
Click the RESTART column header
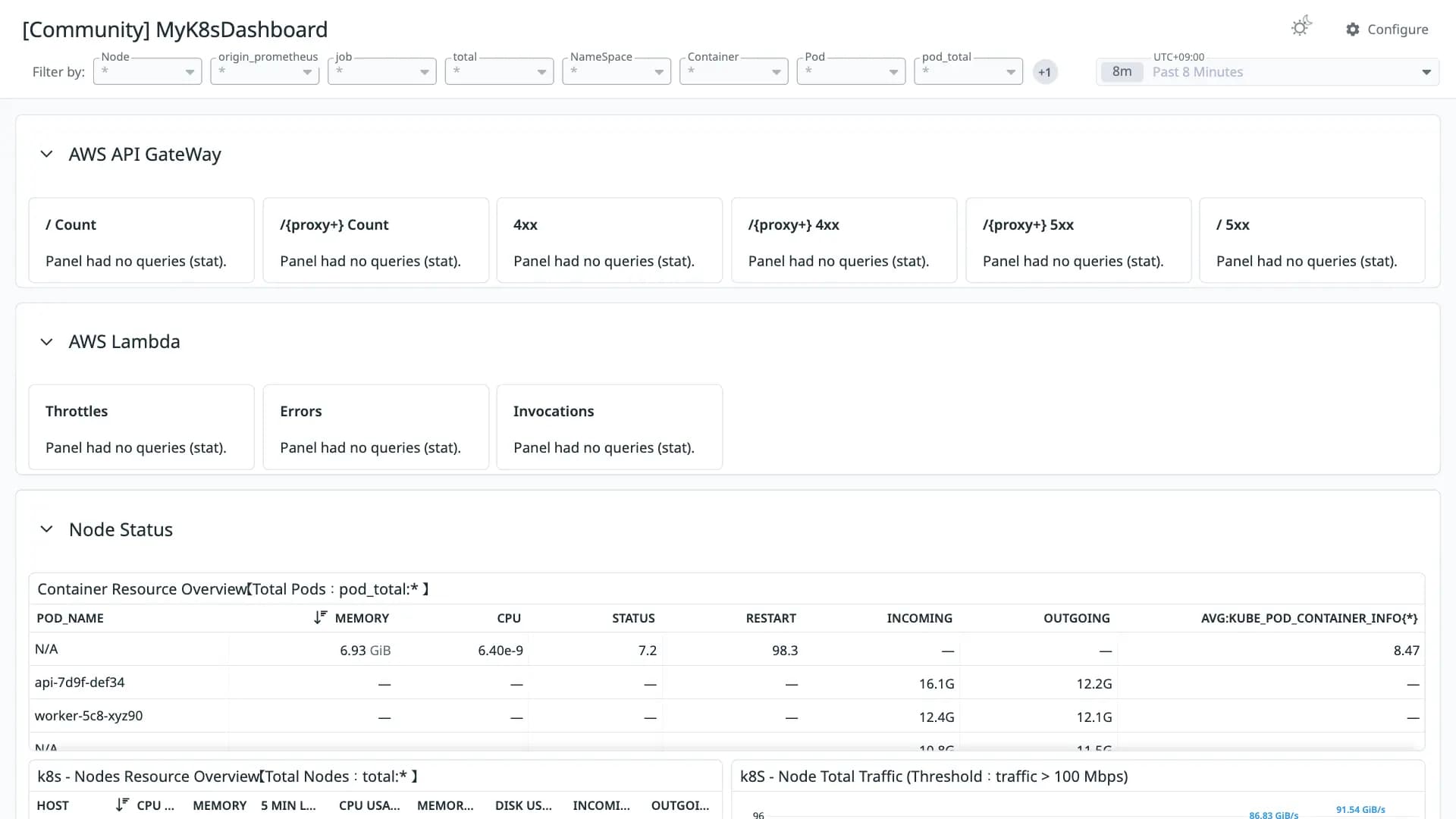(770, 618)
